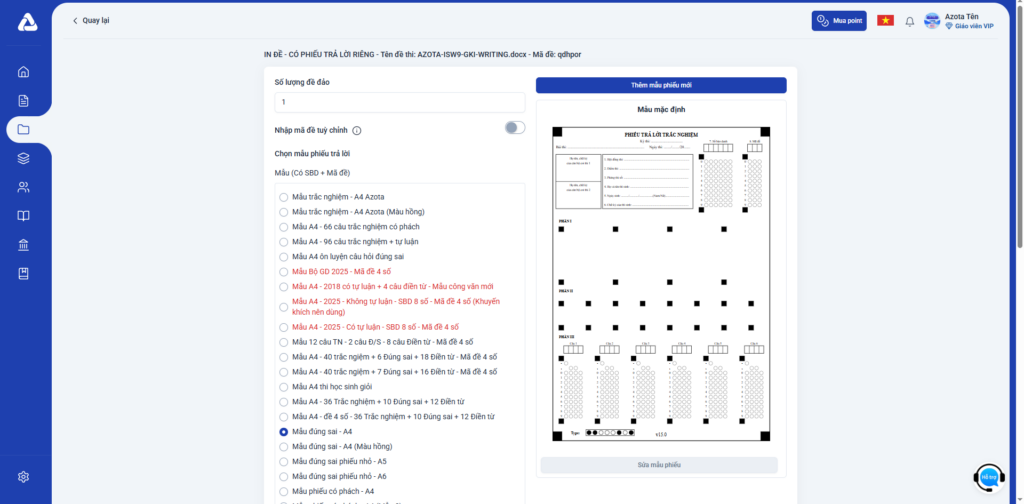Screen dimensions: 1024x504
Task: Open settings gear in sidebar
Action: coord(24,477)
